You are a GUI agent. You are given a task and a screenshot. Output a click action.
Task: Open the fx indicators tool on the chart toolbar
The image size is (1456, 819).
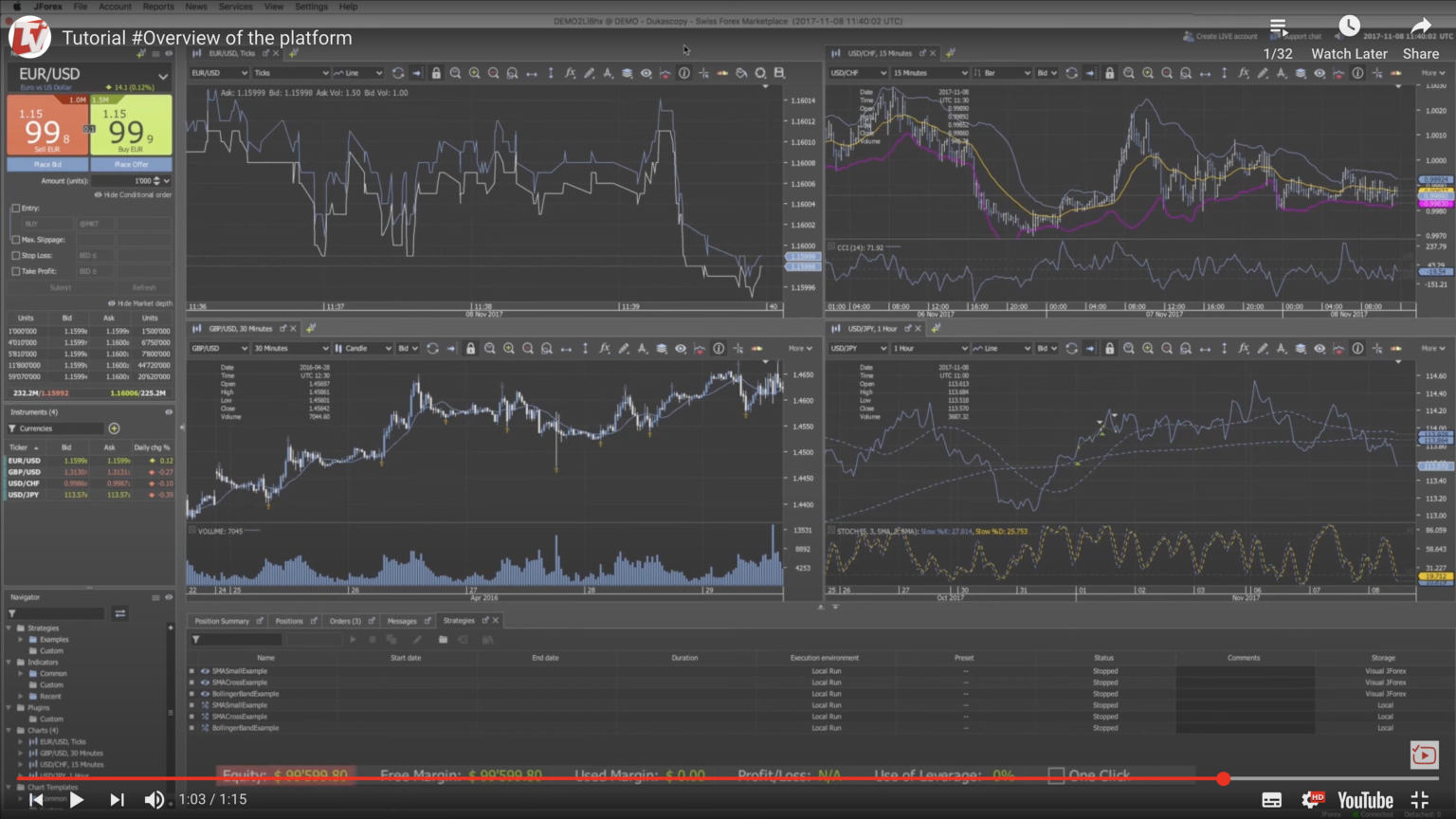[x=571, y=73]
